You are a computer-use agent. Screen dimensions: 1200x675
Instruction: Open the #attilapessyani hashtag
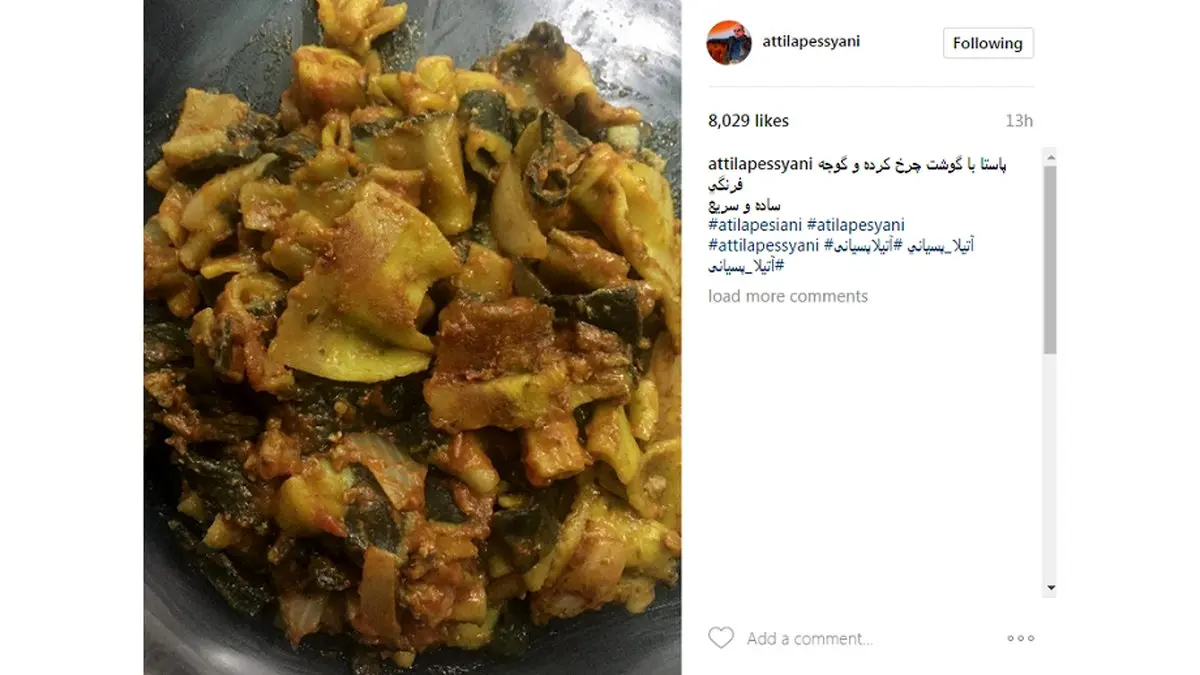tap(764, 246)
